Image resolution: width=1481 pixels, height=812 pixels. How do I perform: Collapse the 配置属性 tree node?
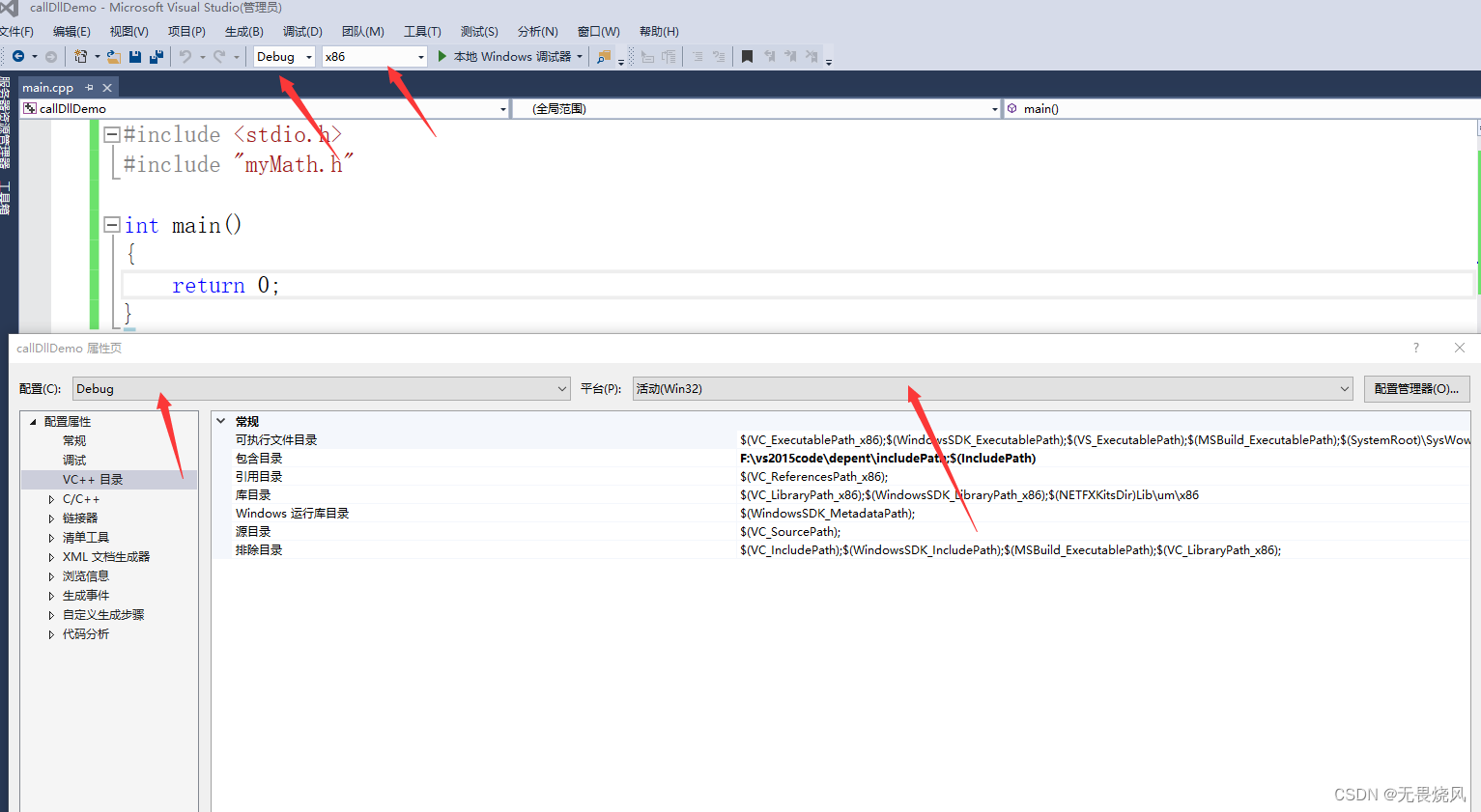[33, 422]
